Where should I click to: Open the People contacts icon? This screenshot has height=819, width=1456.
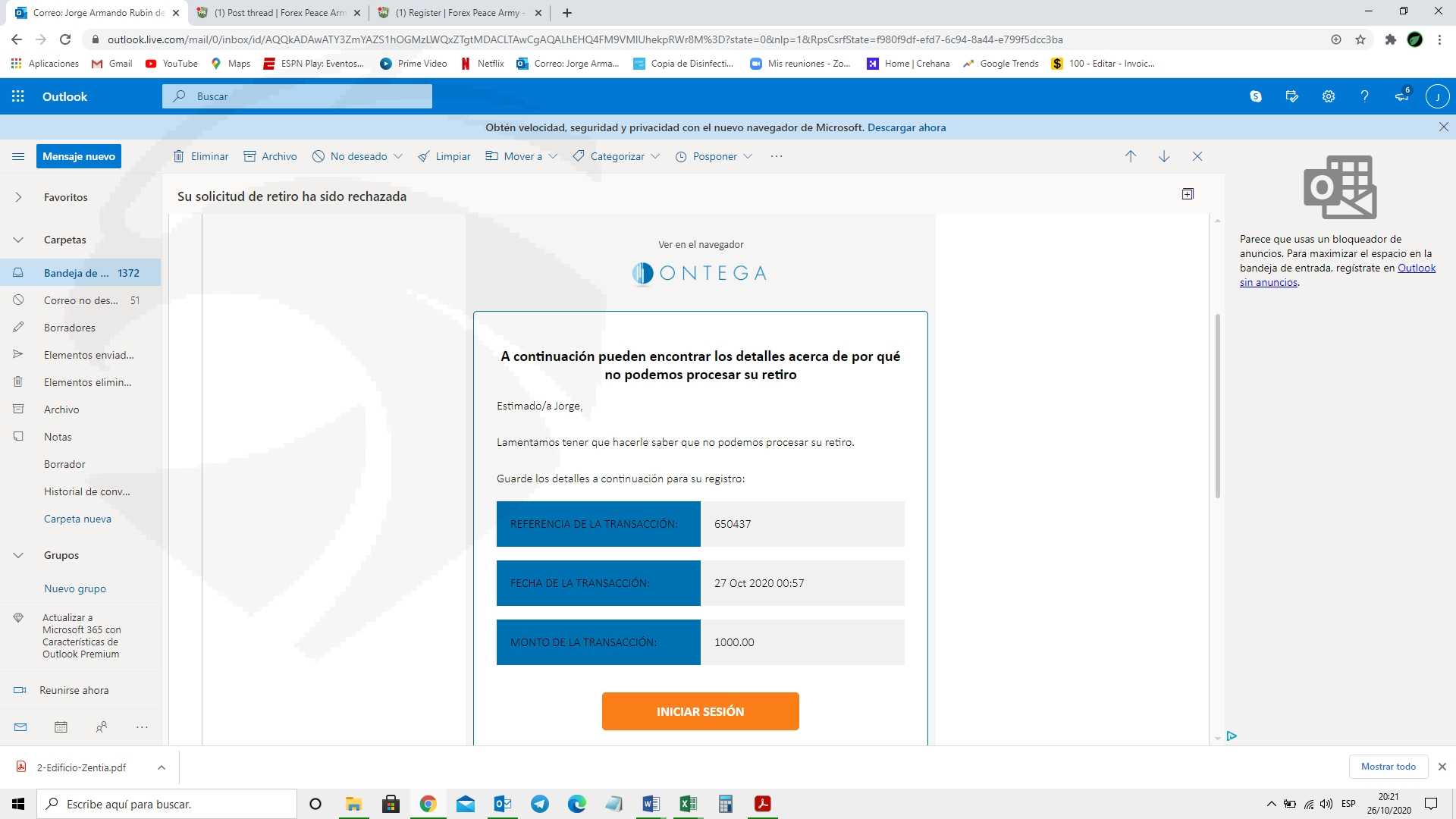tap(102, 726)
